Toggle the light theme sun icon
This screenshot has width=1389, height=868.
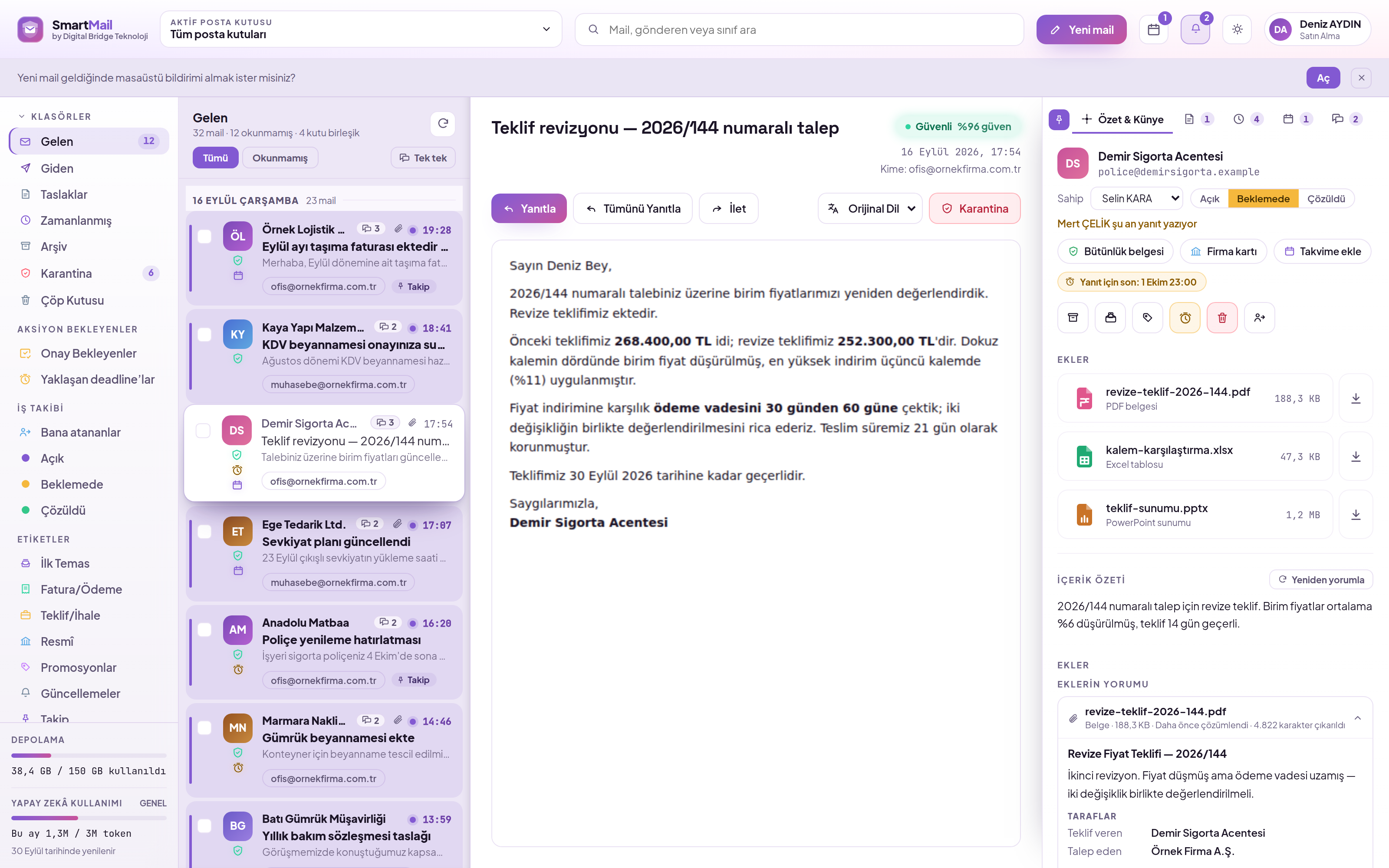(x=1237, y=29)
